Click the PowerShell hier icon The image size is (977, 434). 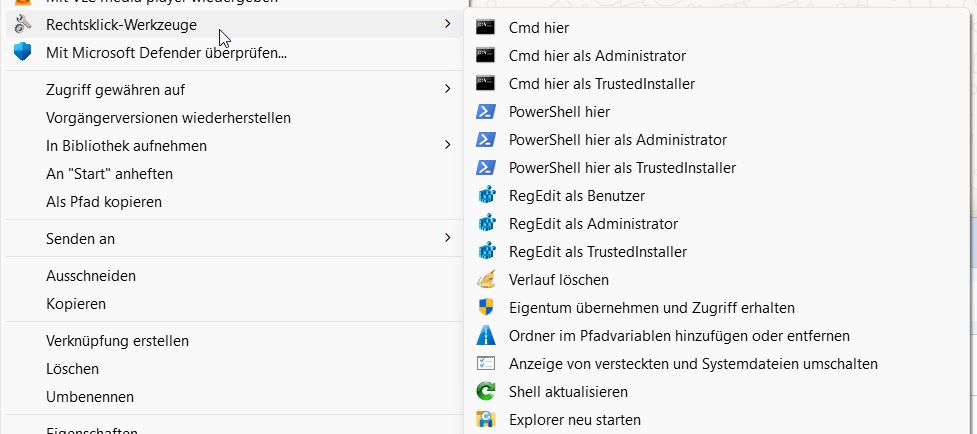[x=487, y=112]
